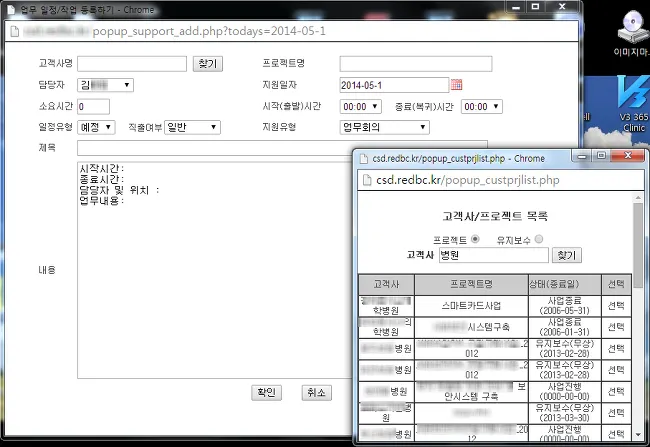Click 찾기 button next to 고객사명 field
Screen dimensions: 650x447
[206, 64]
